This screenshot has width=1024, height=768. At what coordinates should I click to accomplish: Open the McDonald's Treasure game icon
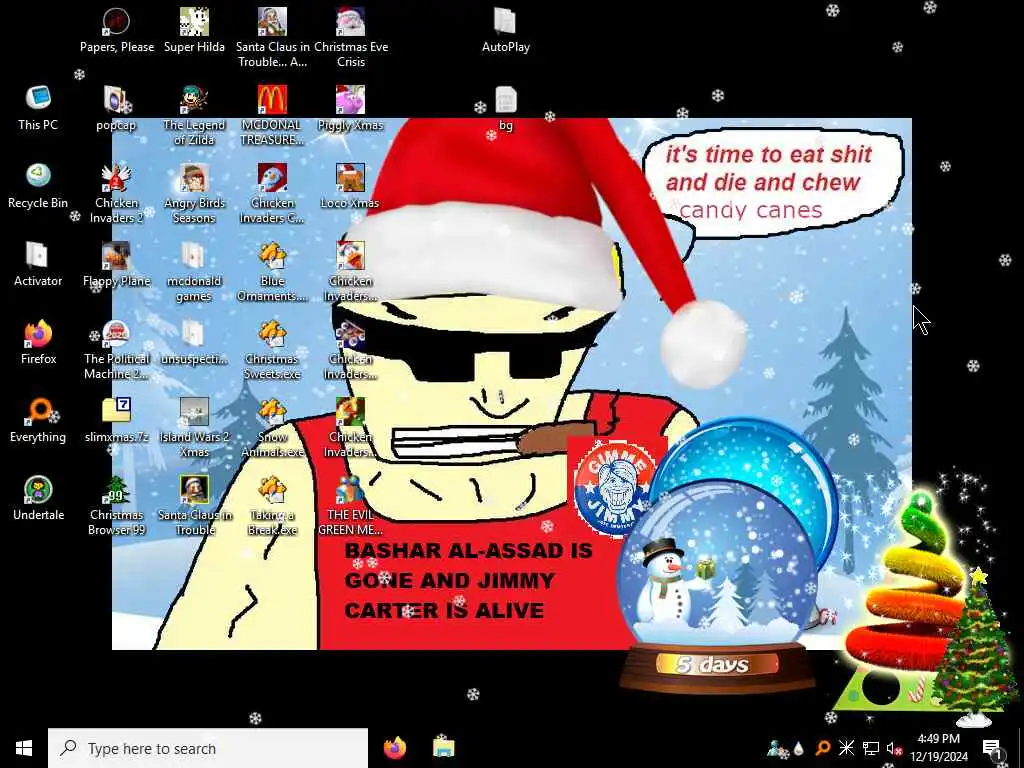tap(272, 115)
